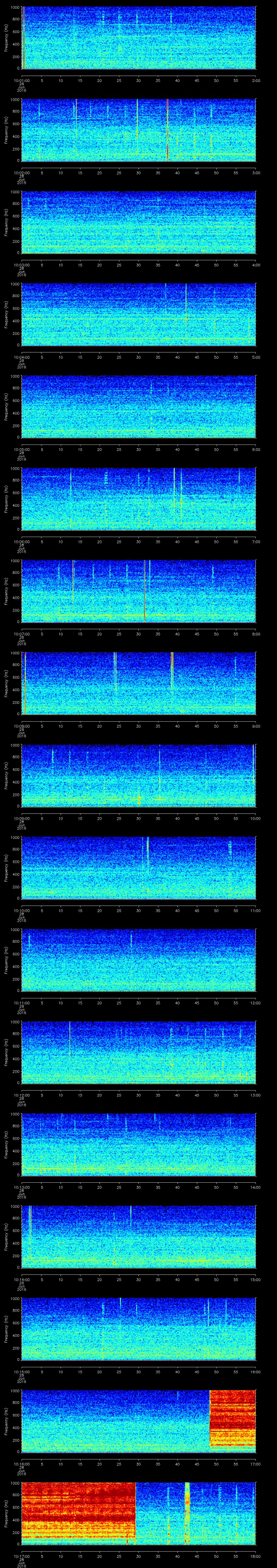The width and height of the screenshot is (277, 1568).
Task: Click the spectrogram panel starting at 10:10:00
Action: coord(139,868)
